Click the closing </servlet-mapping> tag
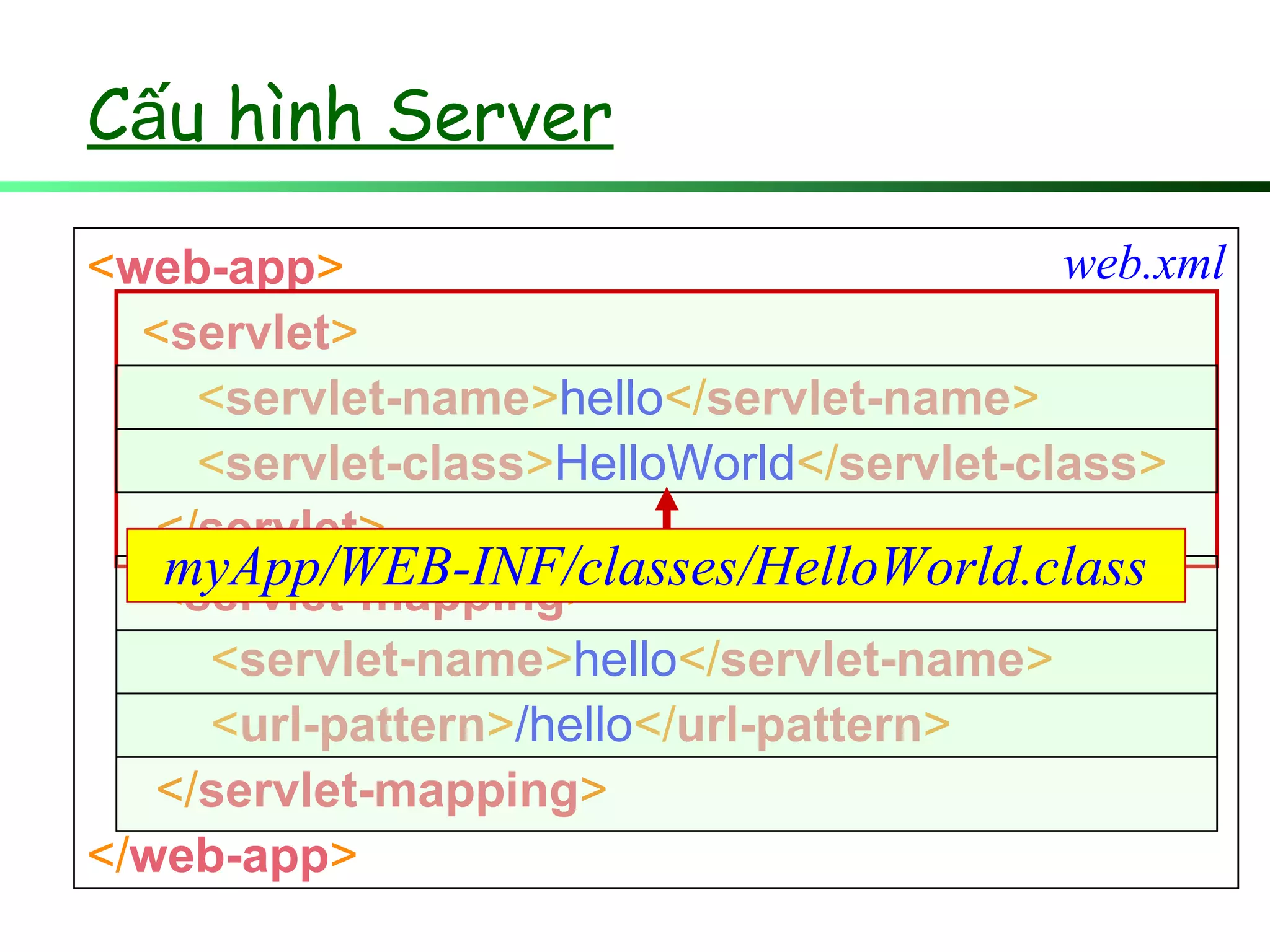The image size is (1270, 952). point(381,791)
